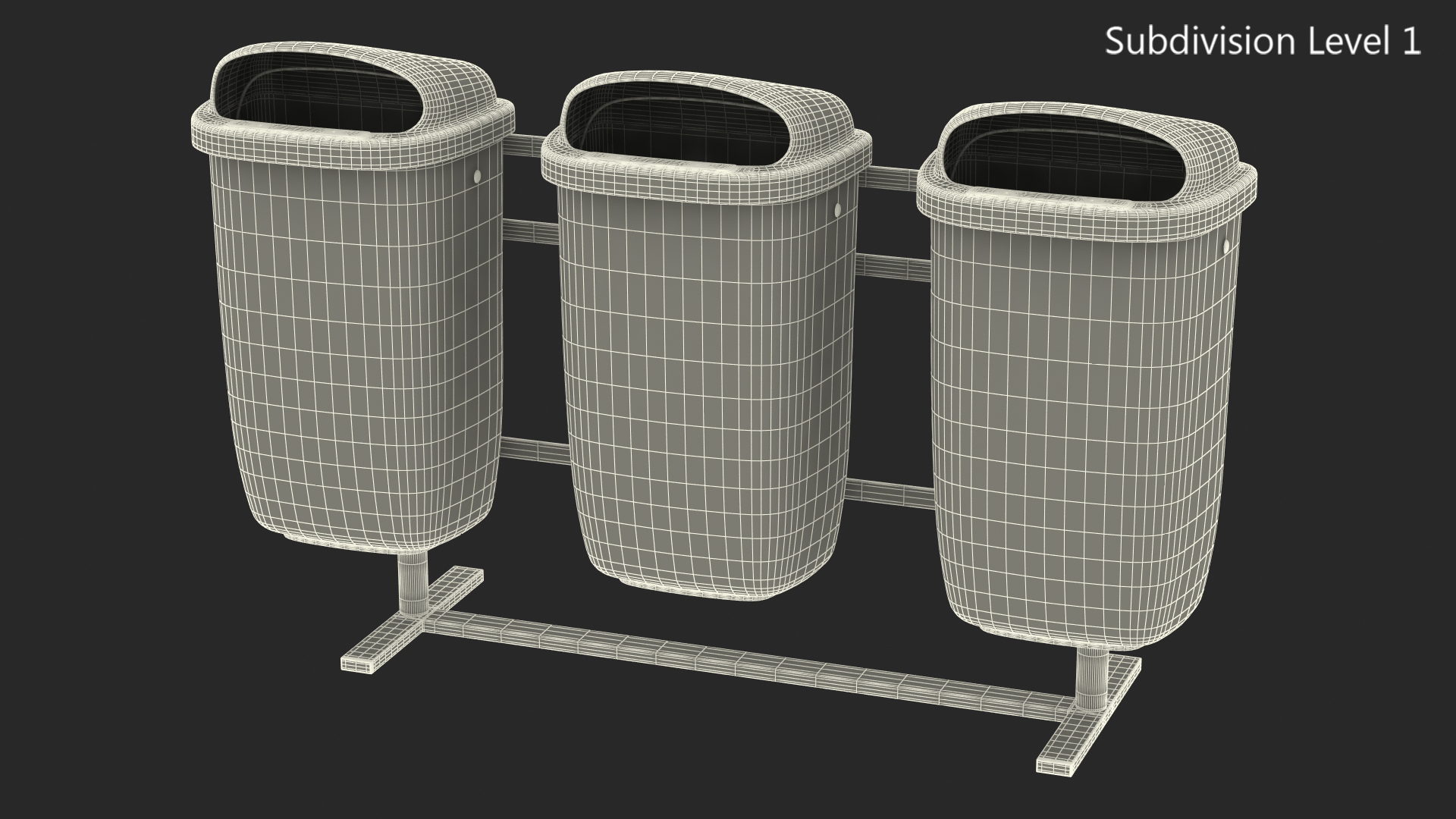
Task: Click the 'Subdivision Level 1' text label
Action: pyautogui.click(x=1263, y=41)
